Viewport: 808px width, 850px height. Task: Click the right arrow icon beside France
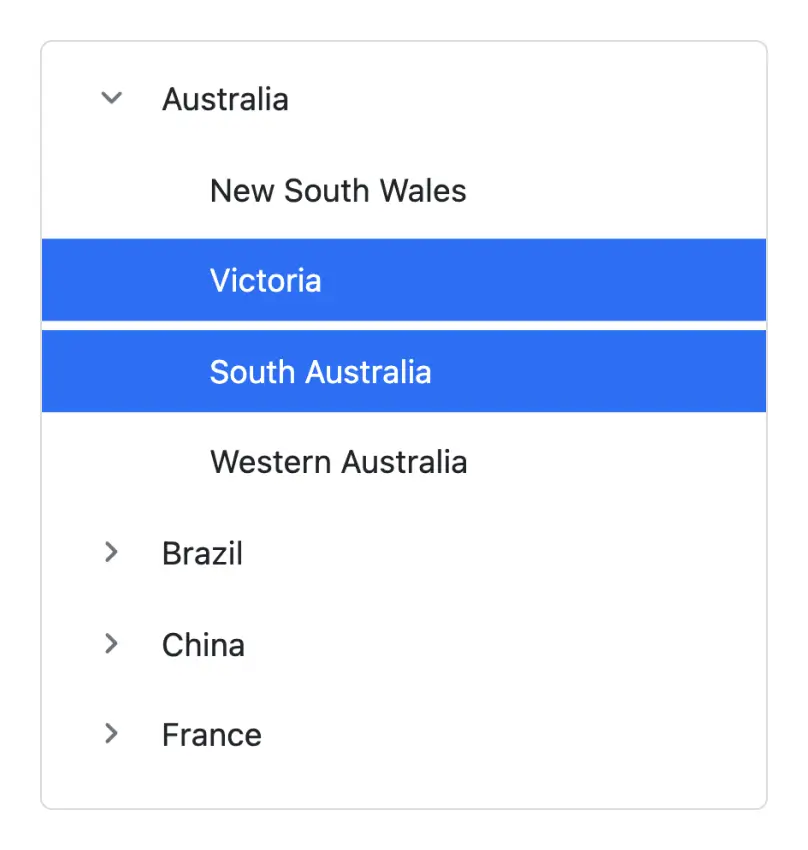112,735
